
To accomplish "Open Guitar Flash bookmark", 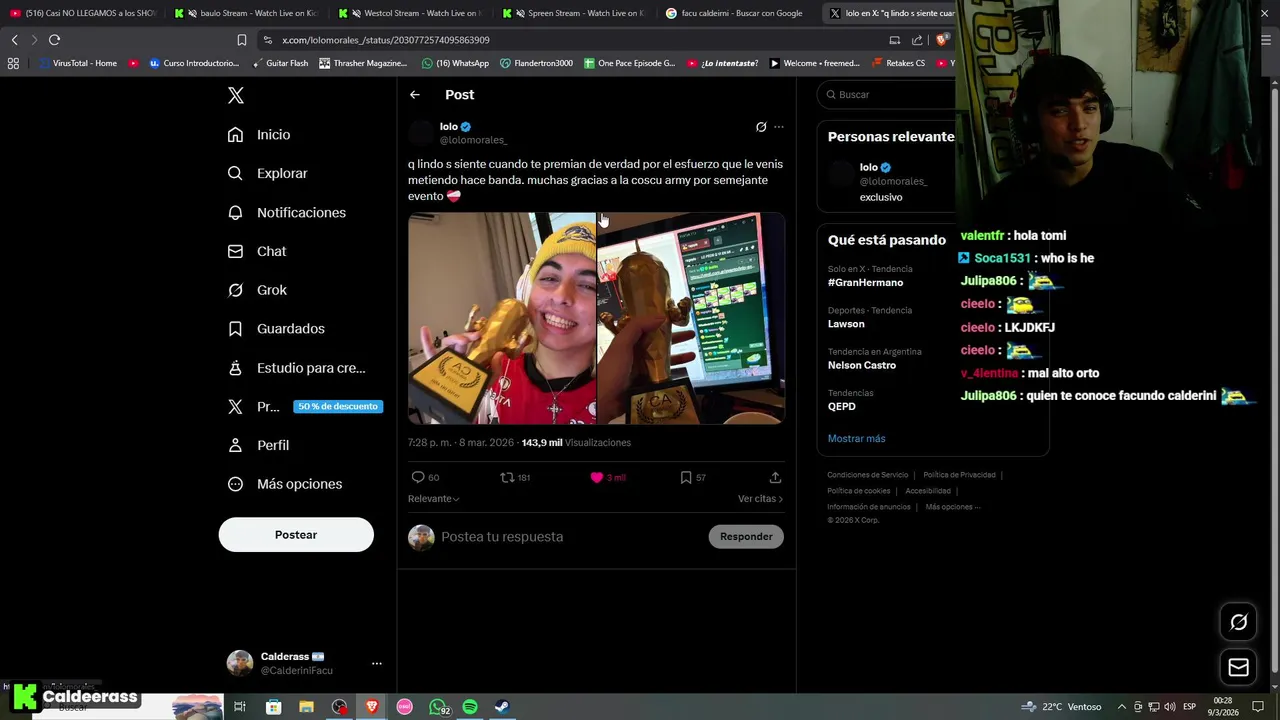I will [279, 63].
